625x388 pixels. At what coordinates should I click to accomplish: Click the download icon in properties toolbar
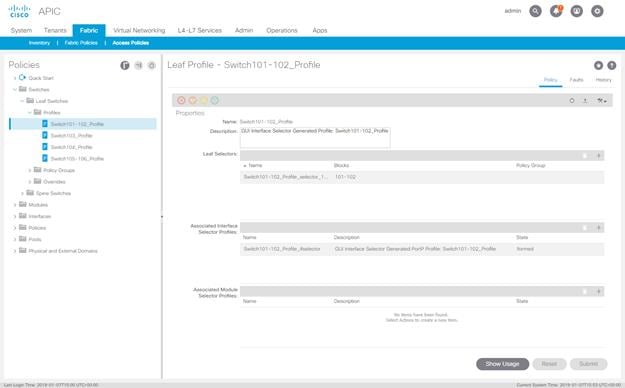pyautogui.click(x=585, y=100)
